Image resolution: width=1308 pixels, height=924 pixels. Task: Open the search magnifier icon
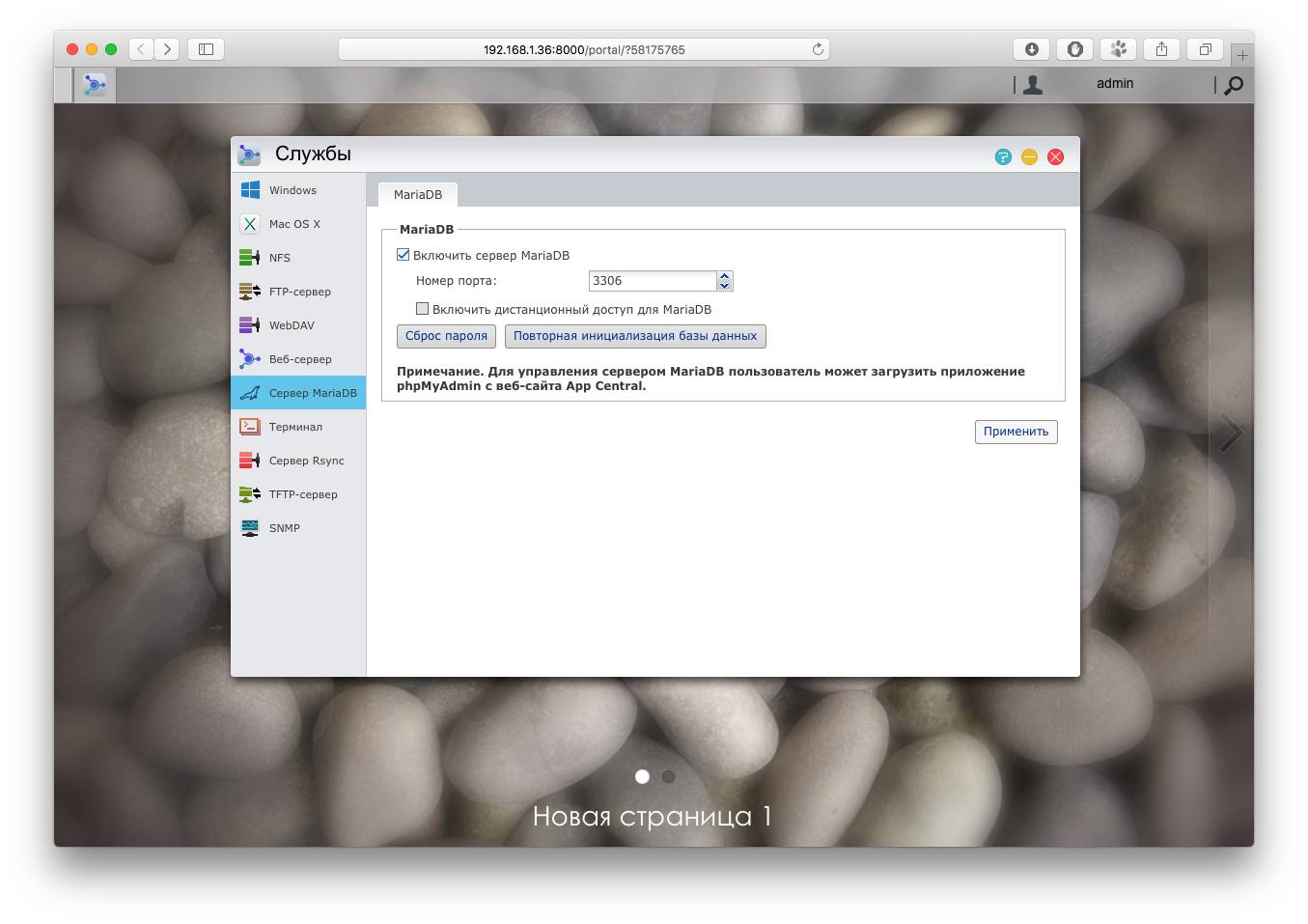pos(1234,85)
